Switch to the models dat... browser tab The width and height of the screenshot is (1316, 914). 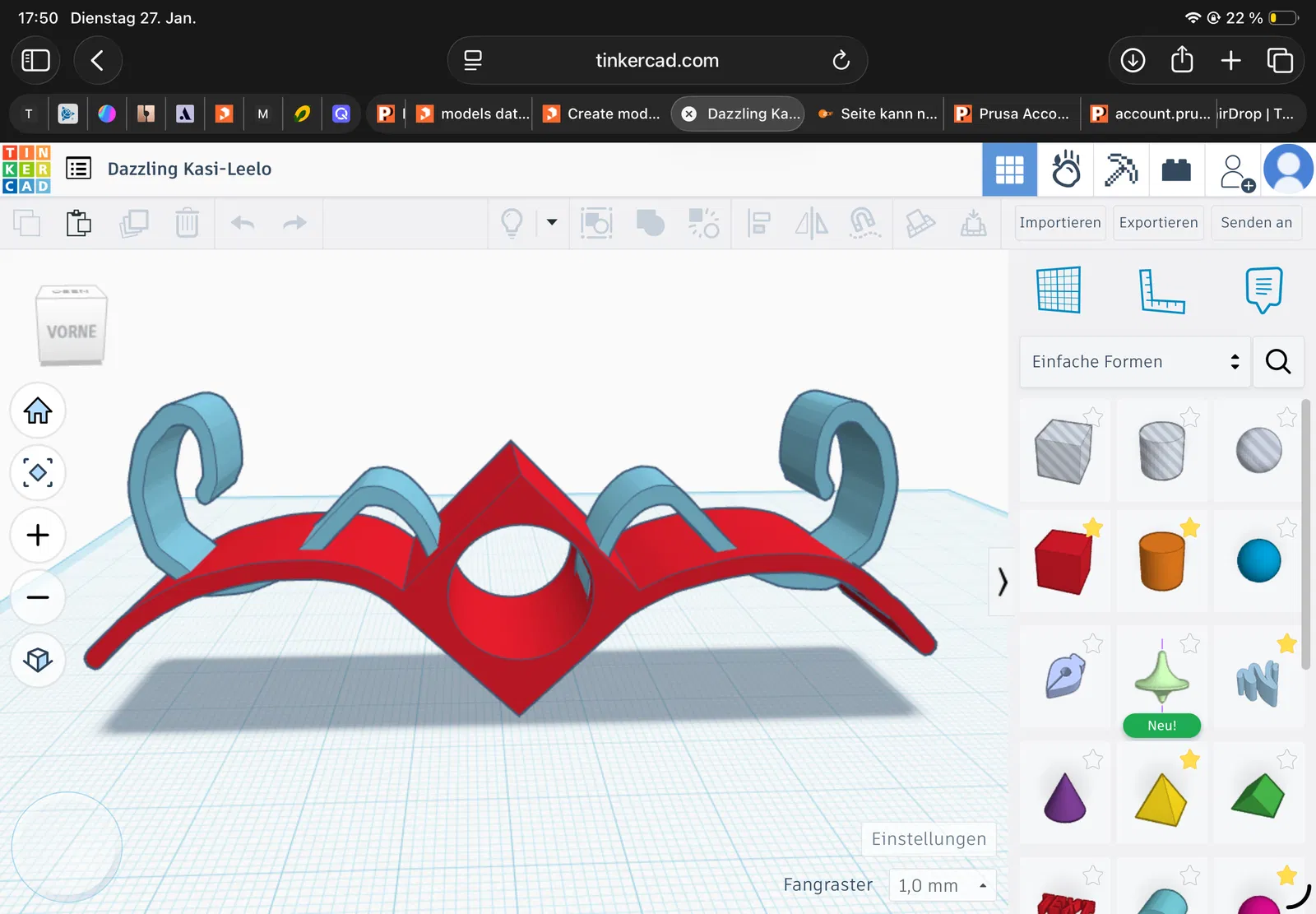tap(473, 114)
